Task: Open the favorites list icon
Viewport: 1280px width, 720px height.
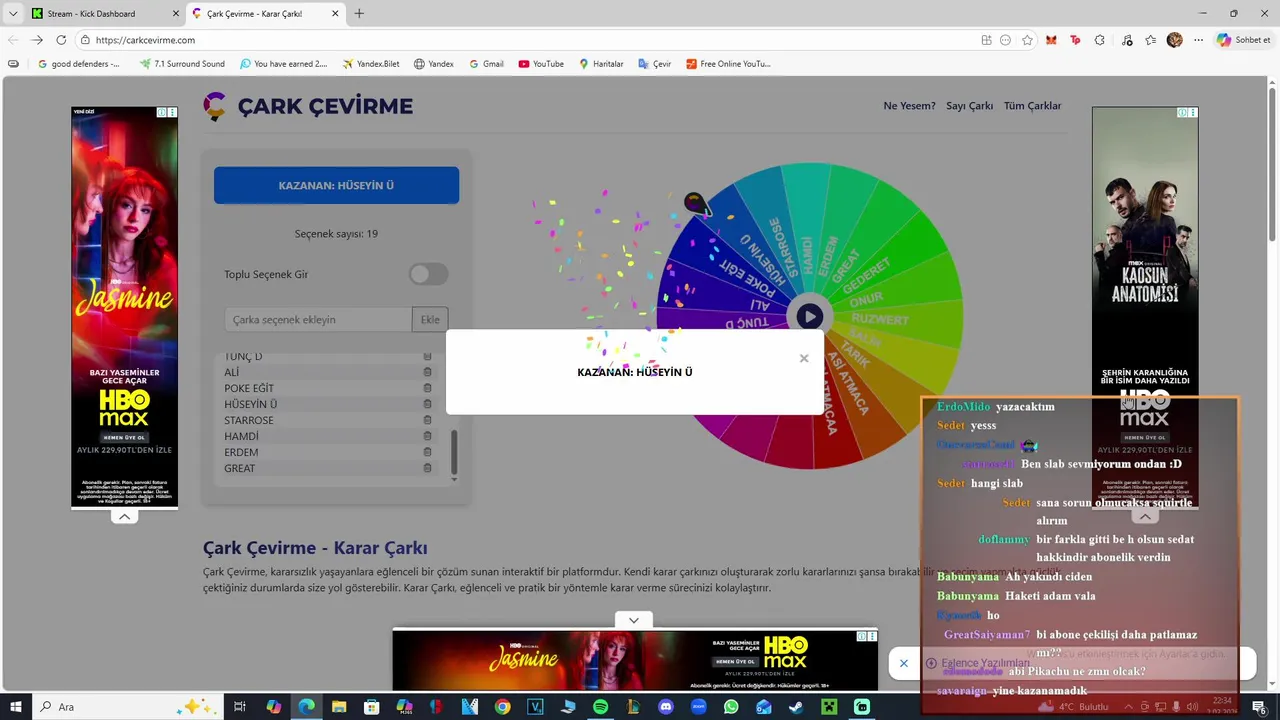Action: (1151, 40)
